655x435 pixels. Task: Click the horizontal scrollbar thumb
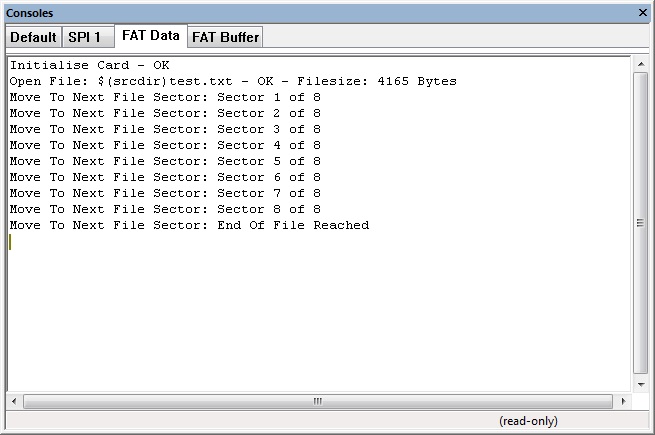(x=318, y=401)
